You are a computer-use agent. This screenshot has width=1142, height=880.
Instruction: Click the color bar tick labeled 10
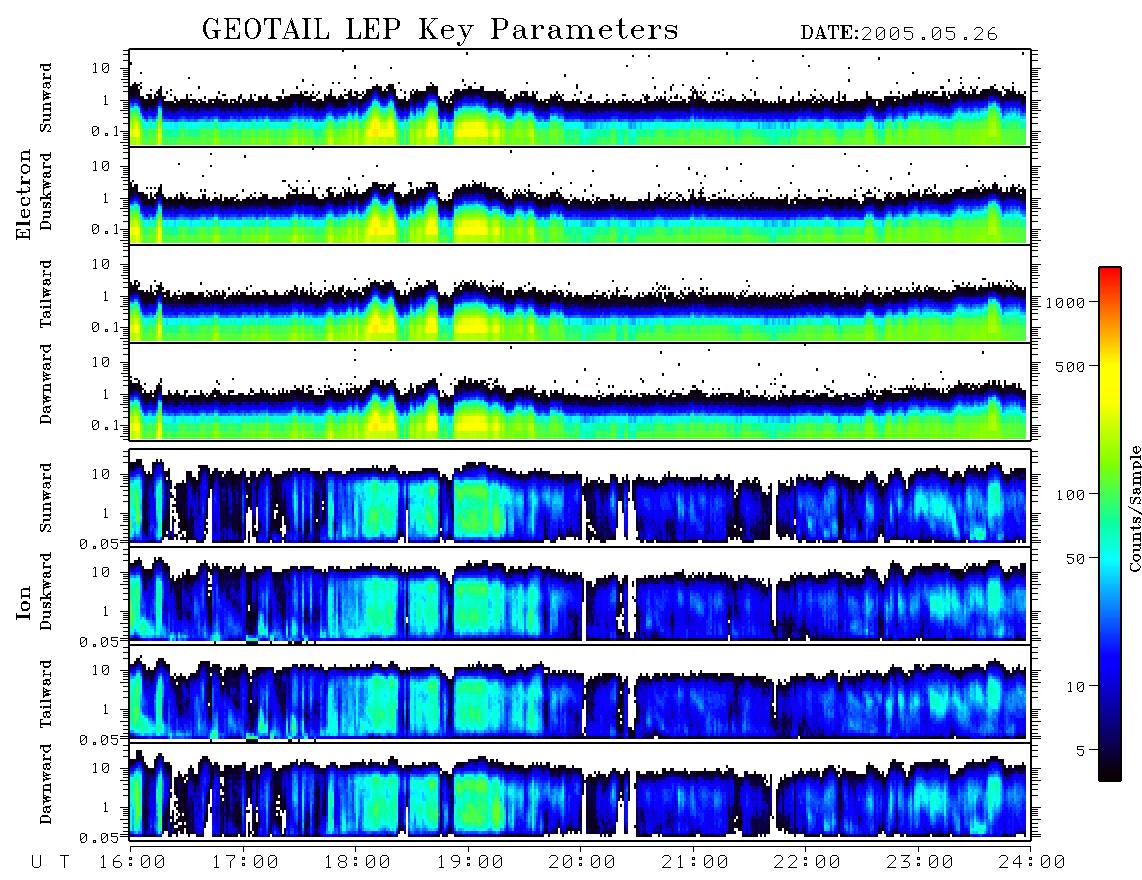coord(1074,686)
